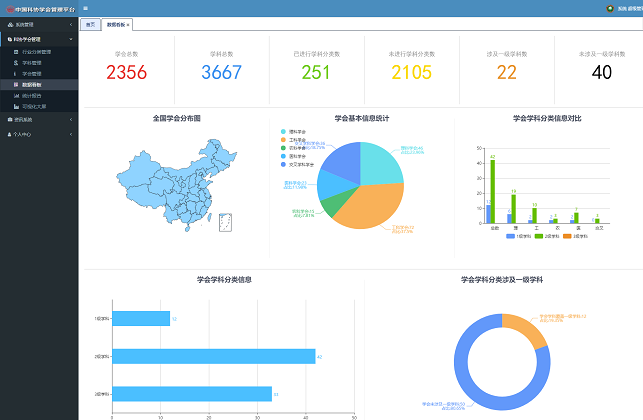
Task: Click the orange 22 count
Action: pyautogui.click(x=507, y=72)
